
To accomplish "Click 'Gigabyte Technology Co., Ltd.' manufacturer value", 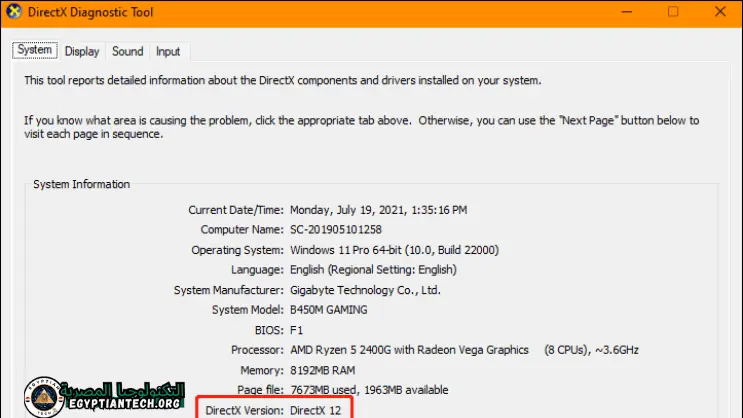I will [x=365, y=290].
